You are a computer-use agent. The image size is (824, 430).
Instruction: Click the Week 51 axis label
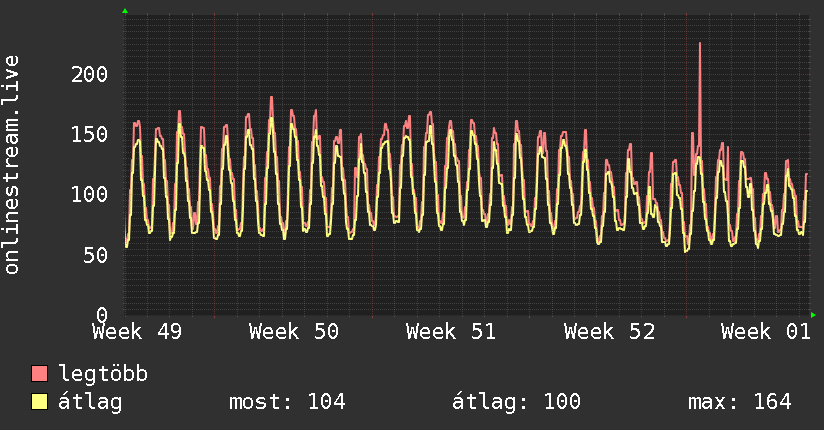point(451,332)
